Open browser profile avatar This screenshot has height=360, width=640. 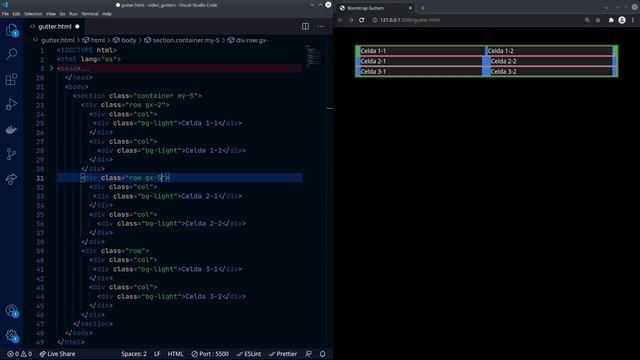[x=622, y=20]
